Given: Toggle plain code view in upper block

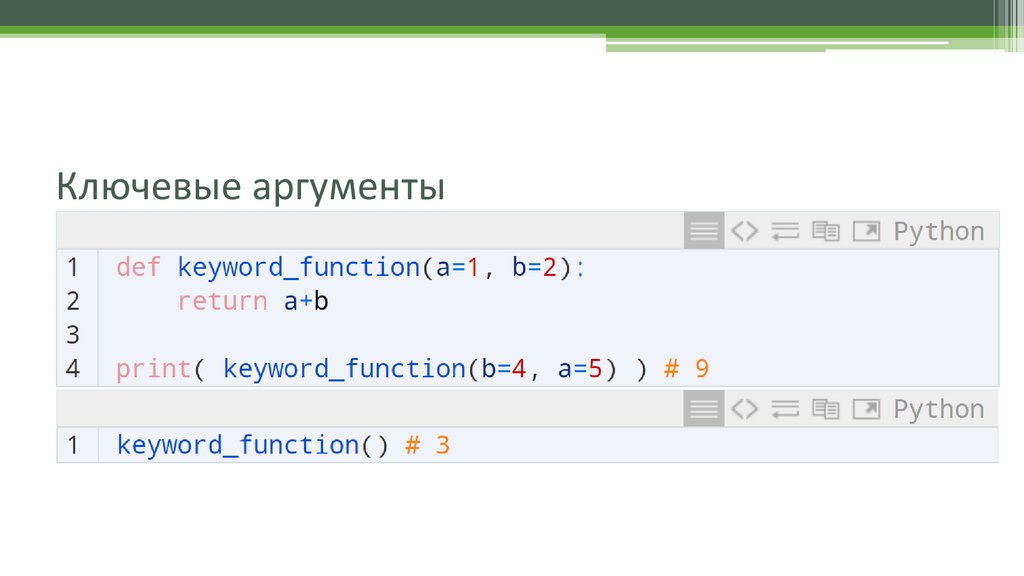Looking at the screenshot, I should [744, 231].
